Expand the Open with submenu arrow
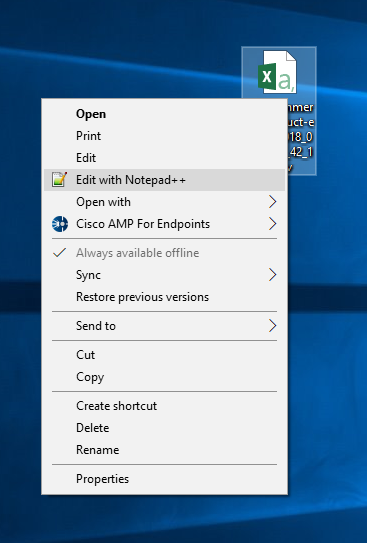 tap(272, 202)
